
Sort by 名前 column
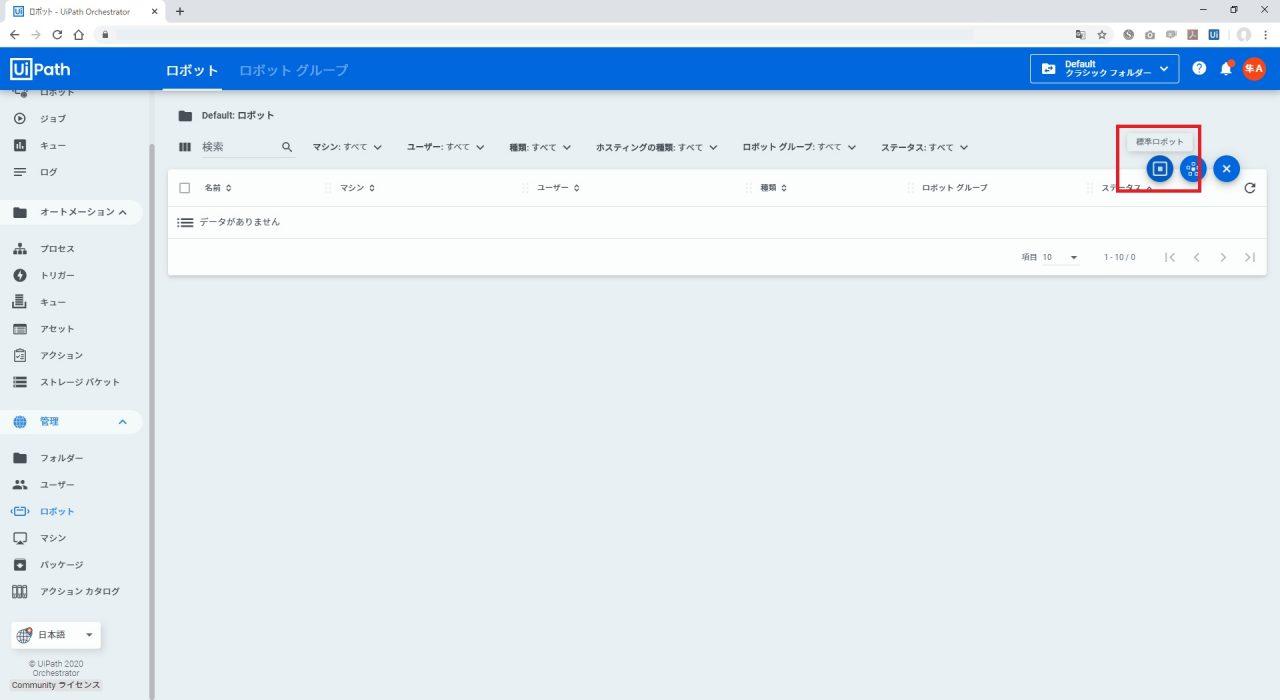coord(218,188)
